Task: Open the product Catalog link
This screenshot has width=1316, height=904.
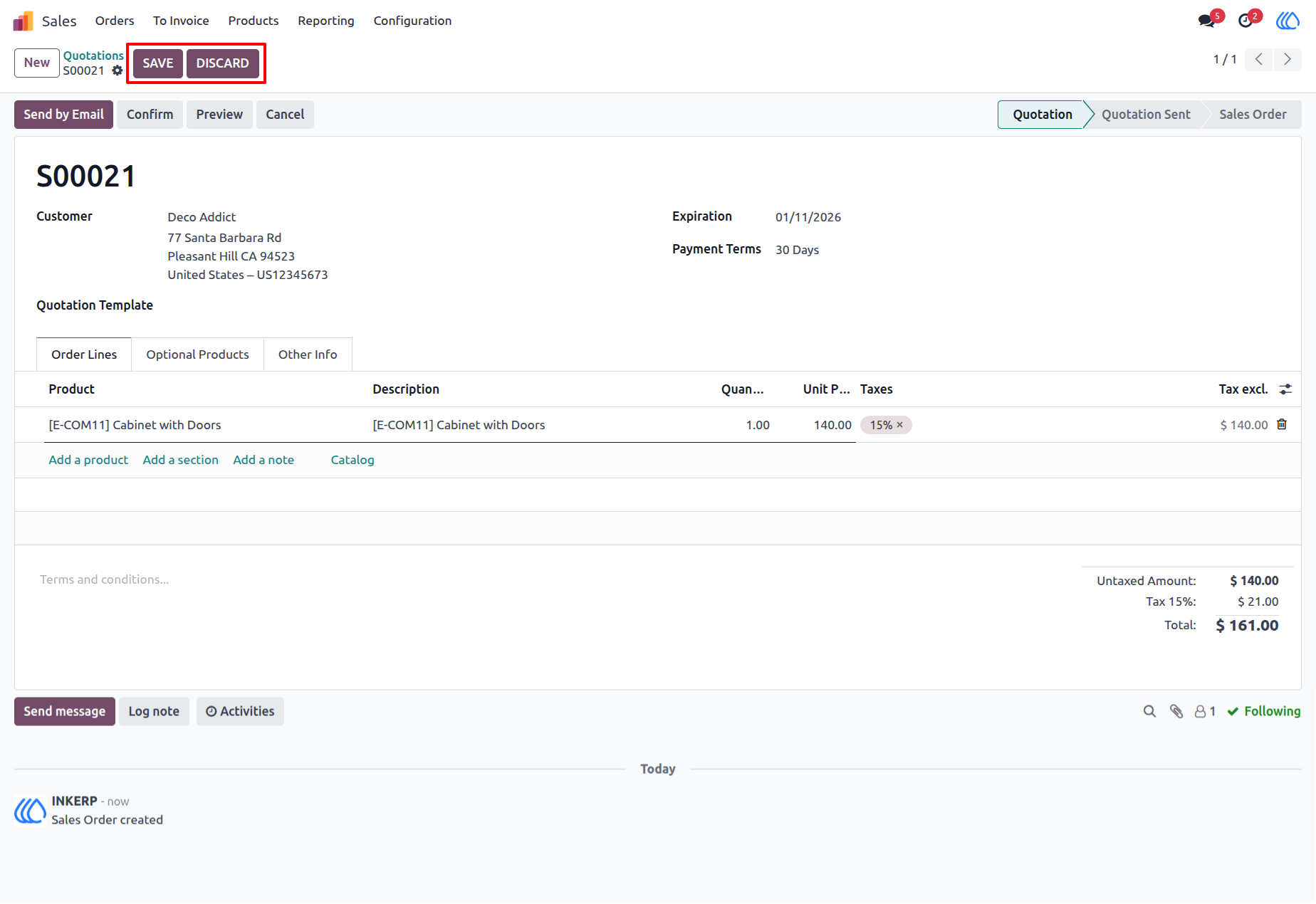Action: [352, 460]
